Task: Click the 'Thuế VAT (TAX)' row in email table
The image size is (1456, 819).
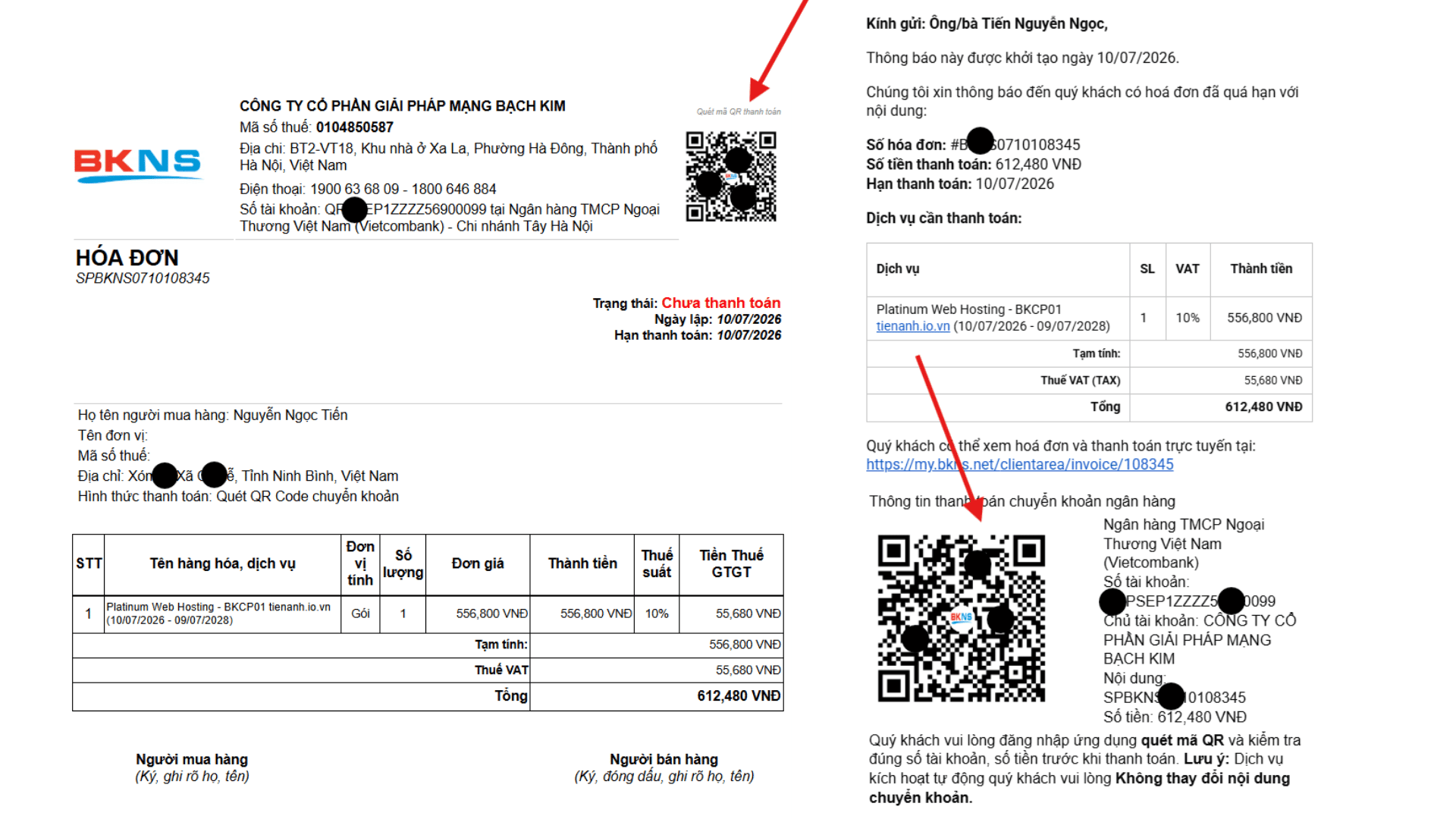Action: point(1089,381)
